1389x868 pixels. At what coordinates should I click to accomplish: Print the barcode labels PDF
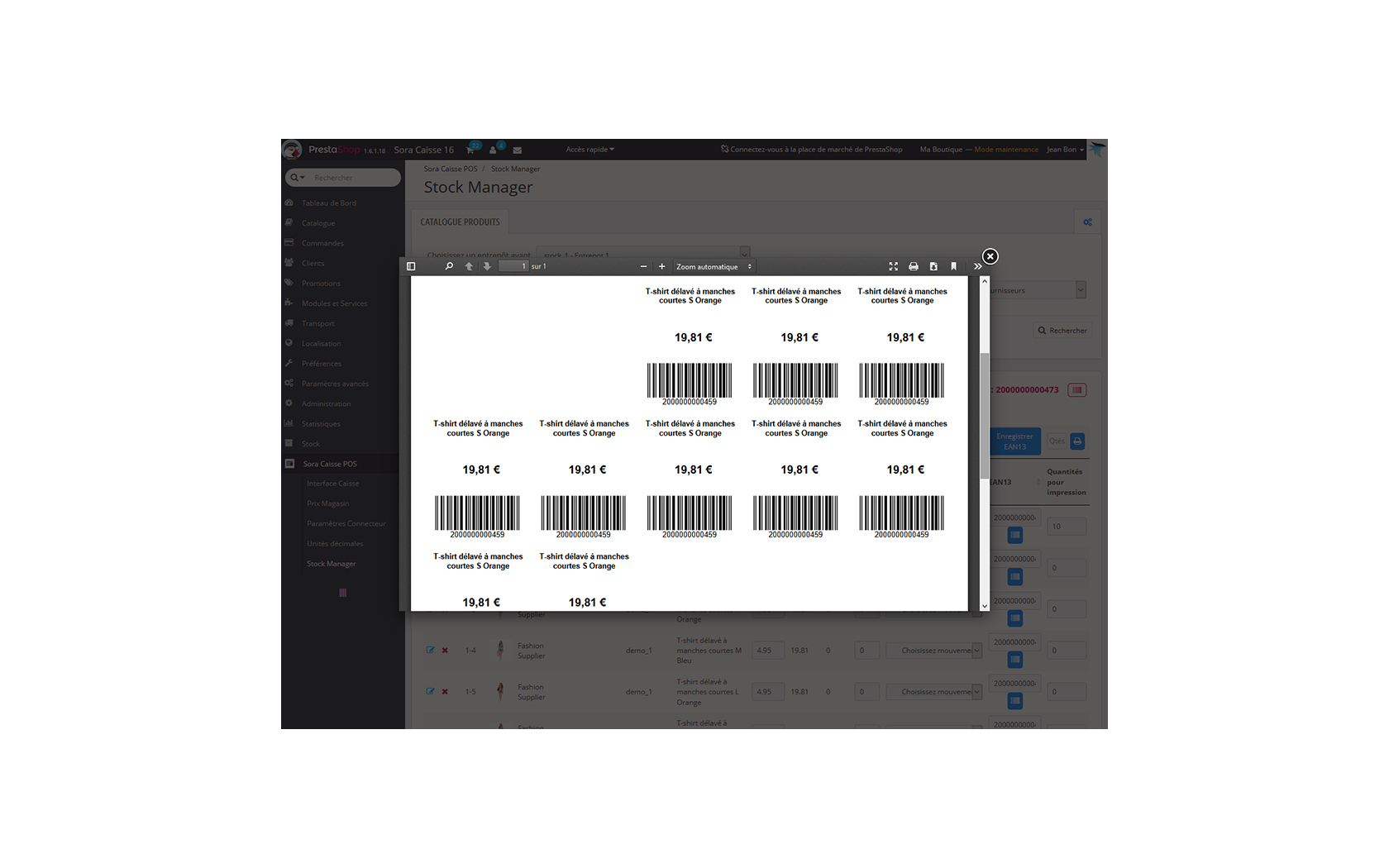pos(914,266)
